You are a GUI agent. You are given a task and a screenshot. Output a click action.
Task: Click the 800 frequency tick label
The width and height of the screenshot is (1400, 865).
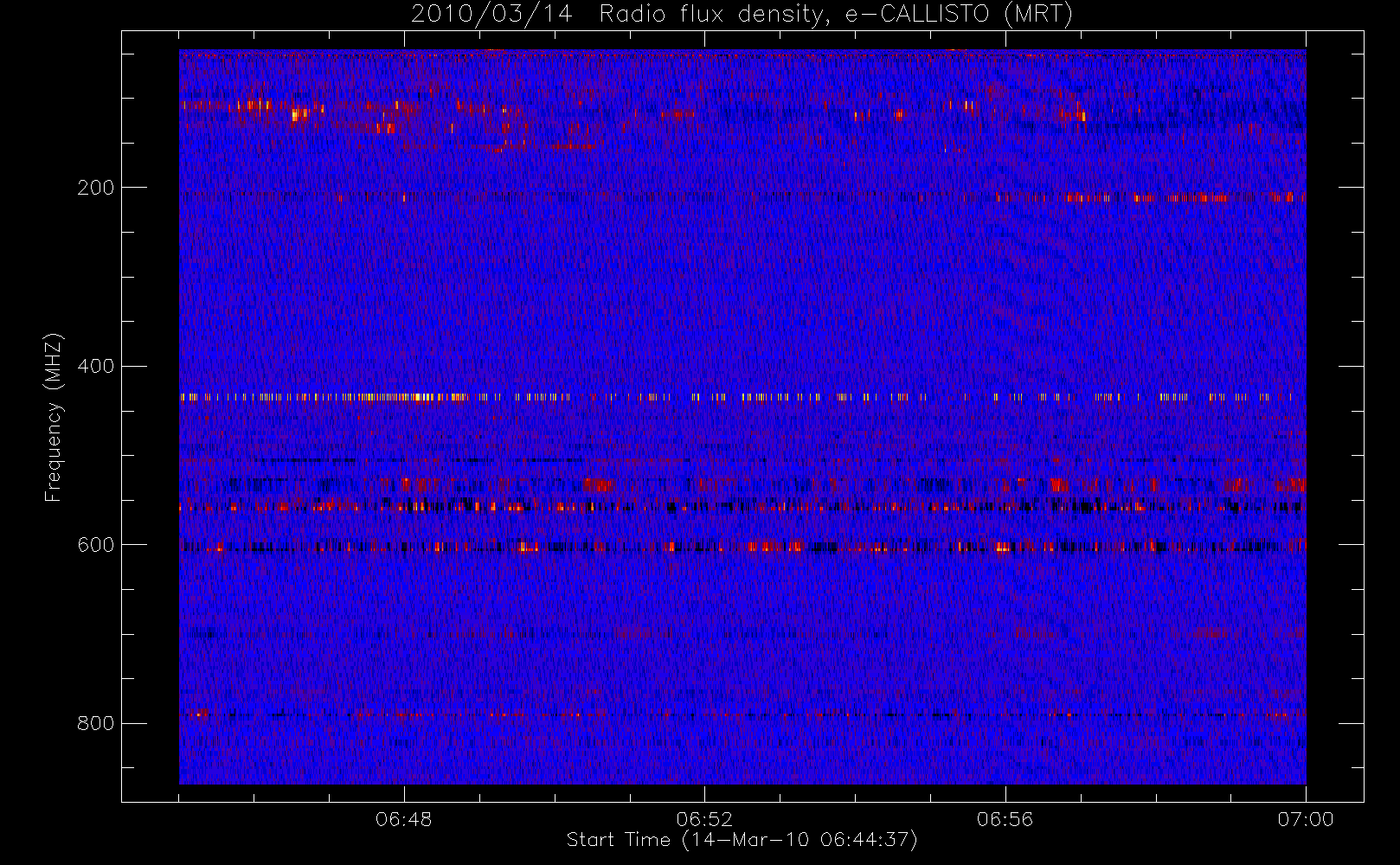[95, 723]
